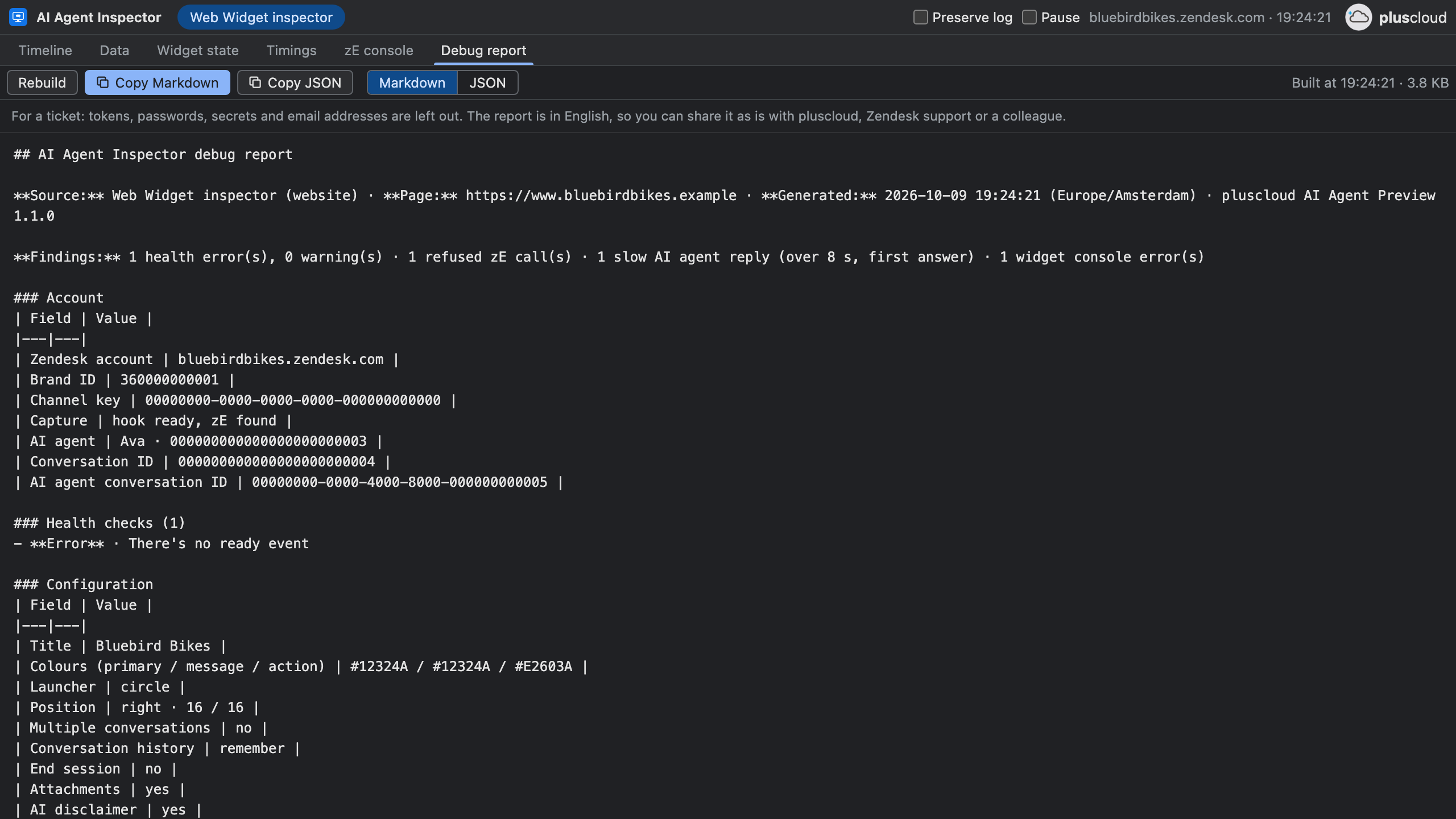Click the Brand ID 360000000001 row

click(x=125, y=380)
